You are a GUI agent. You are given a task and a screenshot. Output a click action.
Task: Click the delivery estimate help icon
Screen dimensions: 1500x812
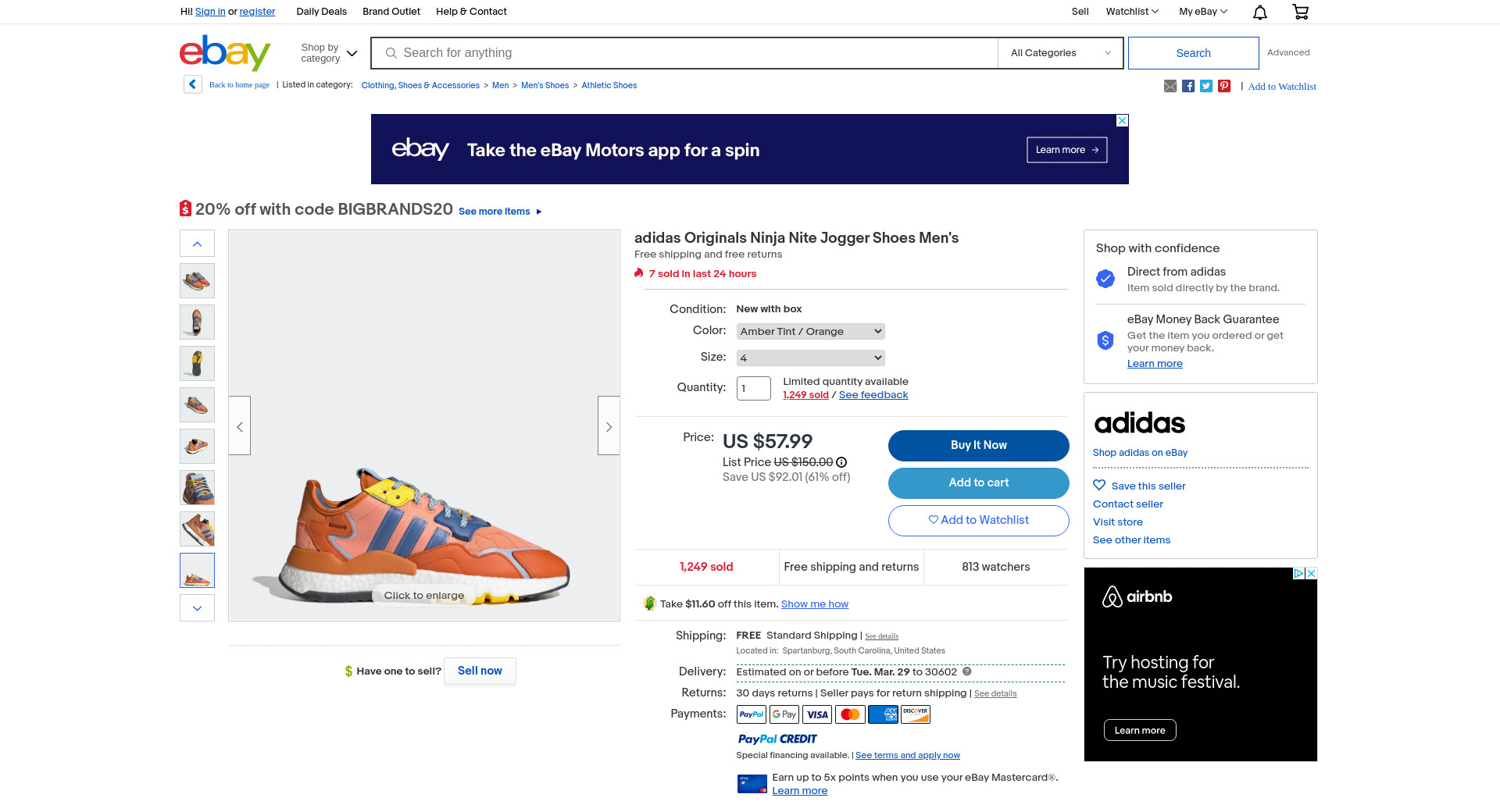click(x=966, y=671)
